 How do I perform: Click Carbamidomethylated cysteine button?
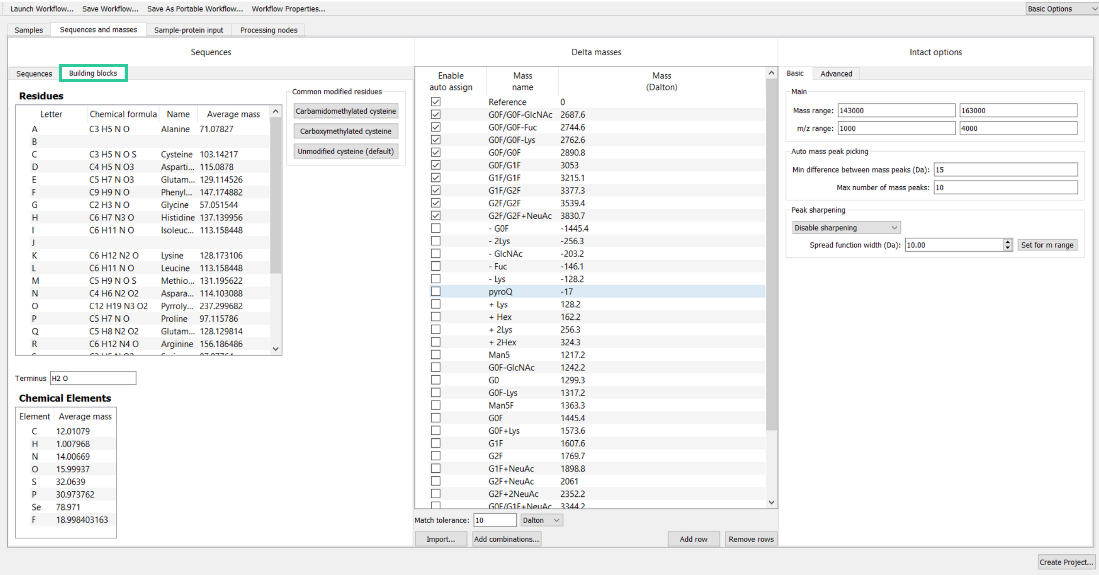[346, 111]
